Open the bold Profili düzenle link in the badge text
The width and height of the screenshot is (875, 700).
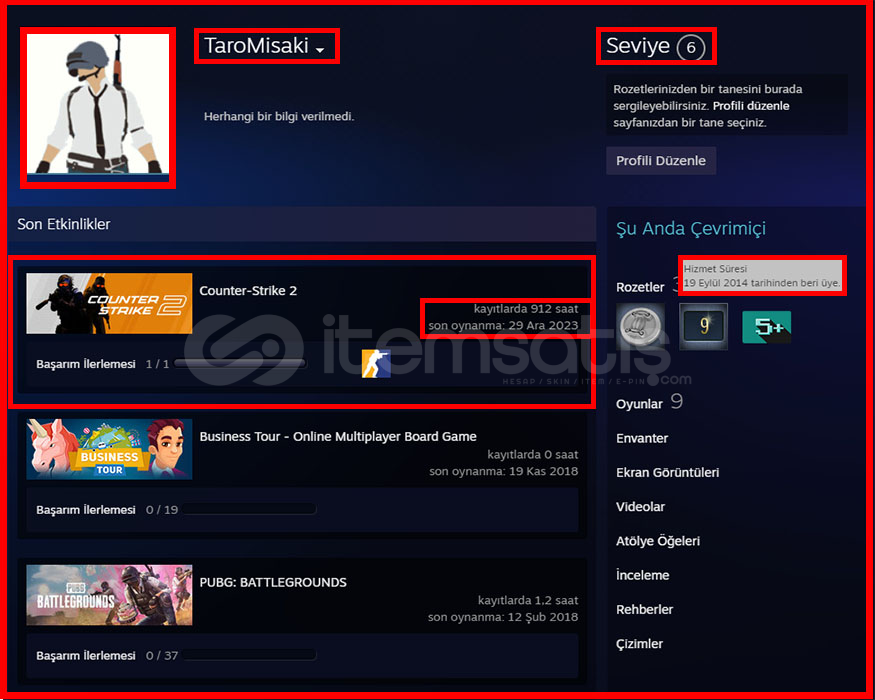click(751, 106)
